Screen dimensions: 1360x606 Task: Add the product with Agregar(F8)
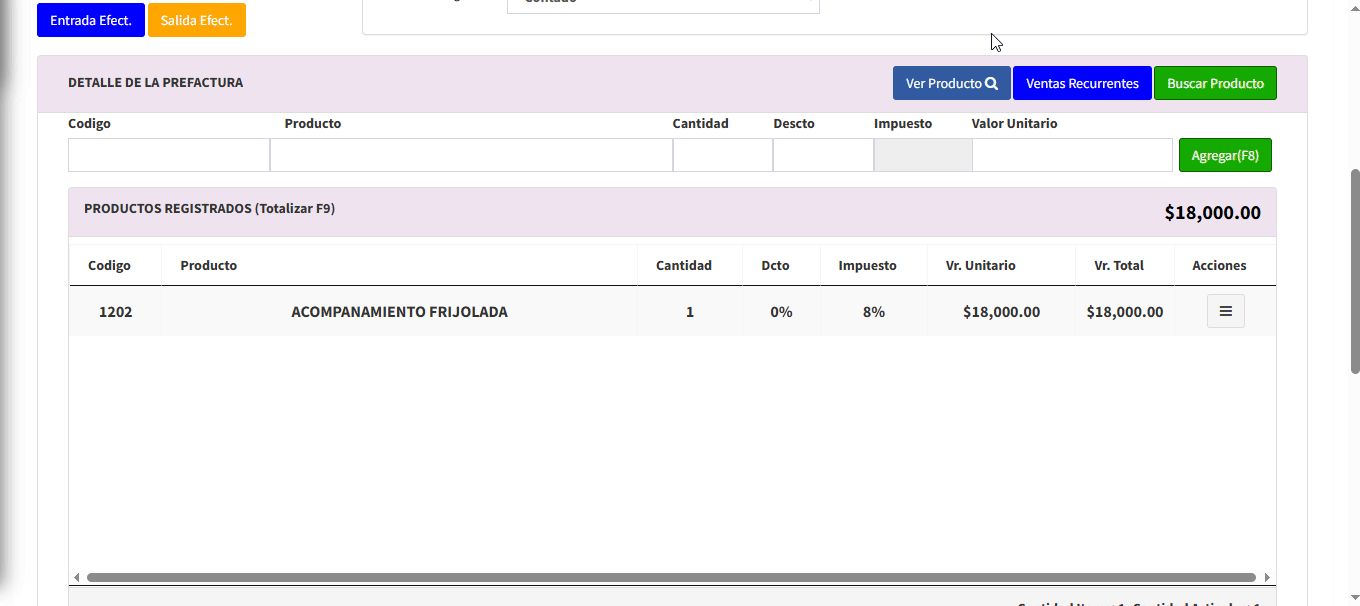coord(1225,155)
